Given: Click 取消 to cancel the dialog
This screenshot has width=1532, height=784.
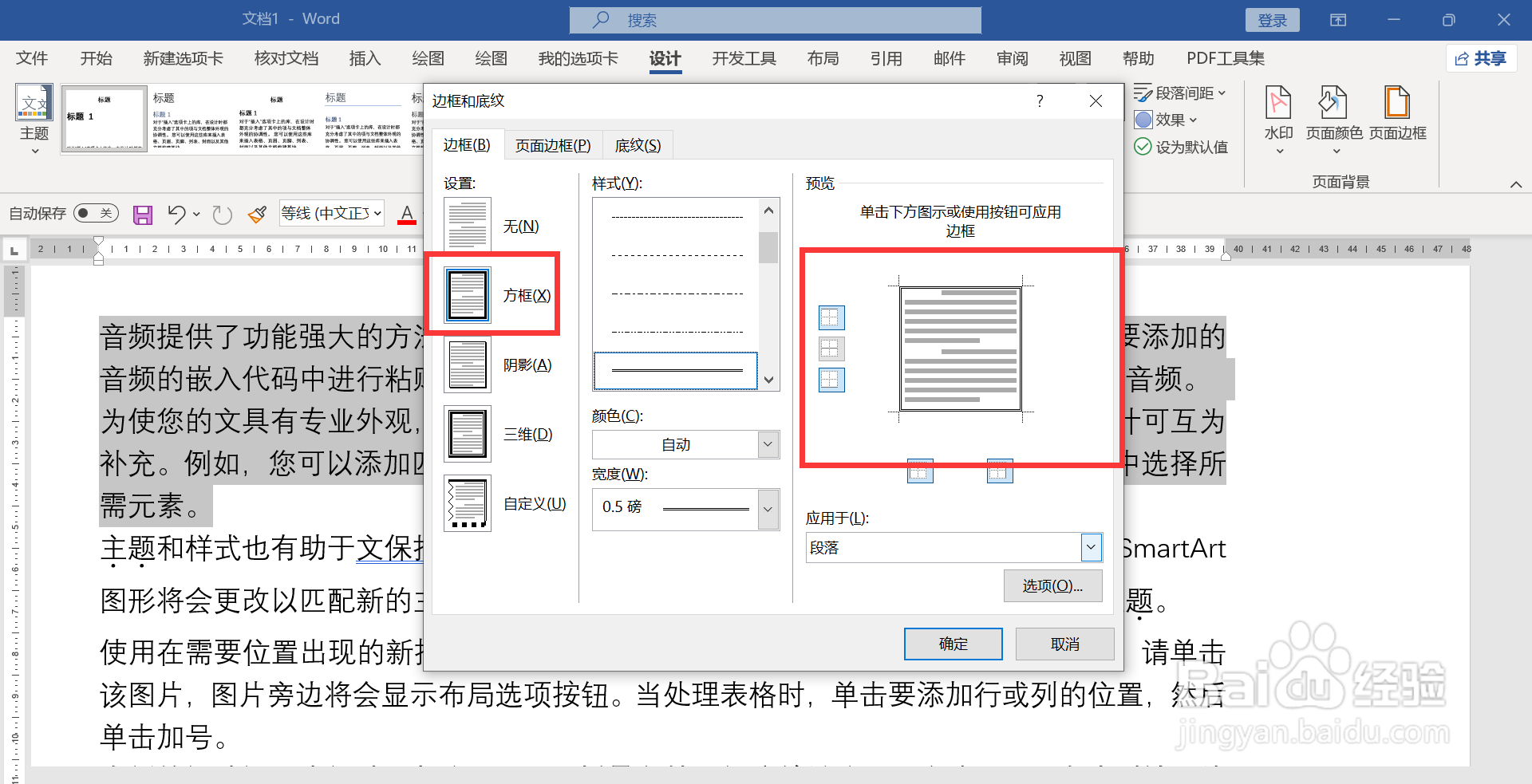Looking at the screenshot, I should coord(1064,644).
